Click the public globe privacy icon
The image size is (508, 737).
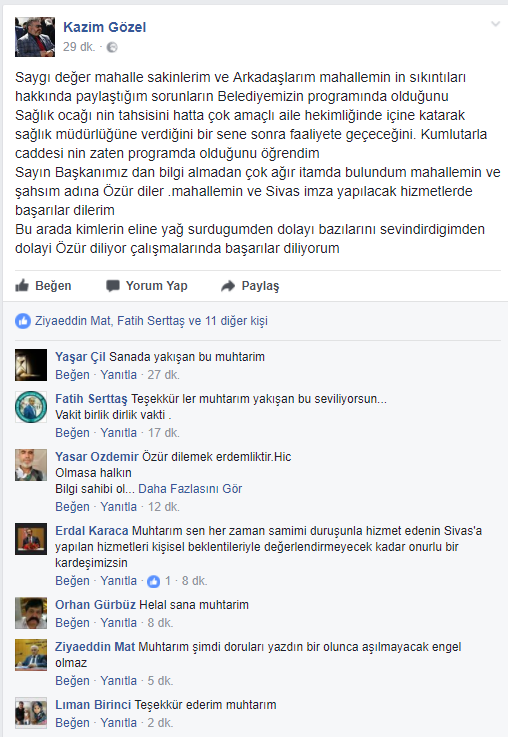pos(112,47)
